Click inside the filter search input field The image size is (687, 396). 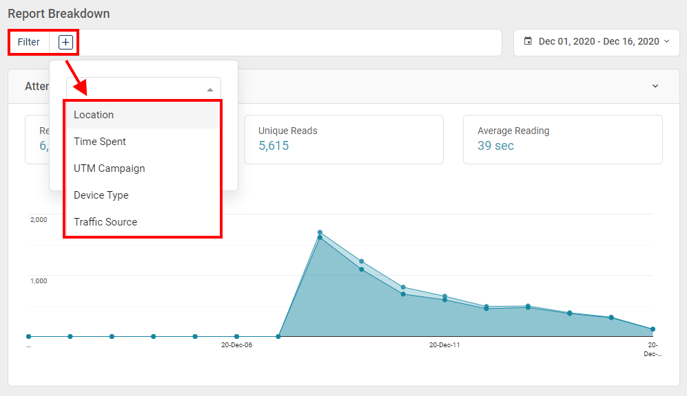coord(136,89)
